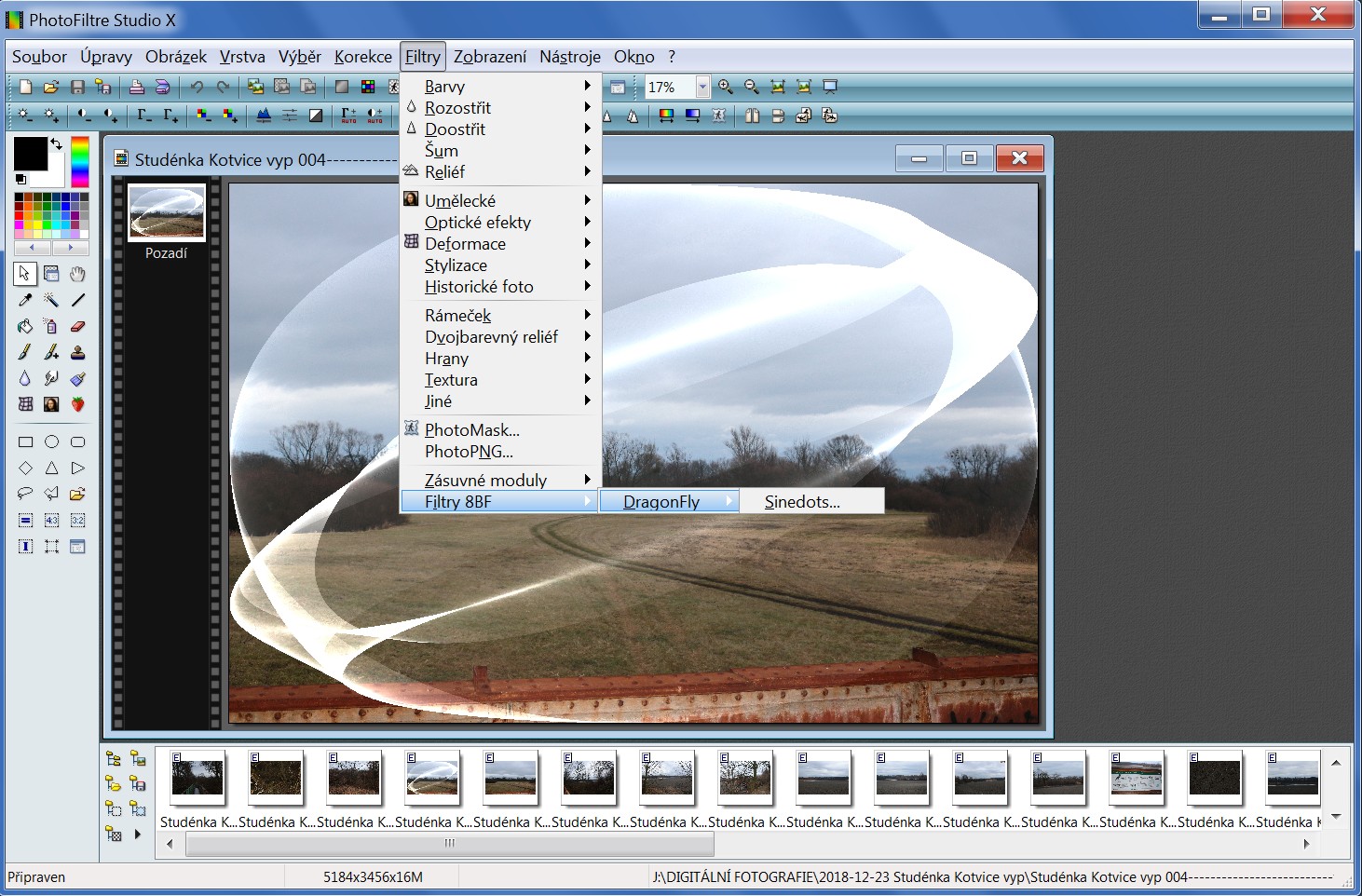The height and width of the screenshot is (896, 1362).
Task: Select the strawberry Nozzle tool
Action: [77, 404]
